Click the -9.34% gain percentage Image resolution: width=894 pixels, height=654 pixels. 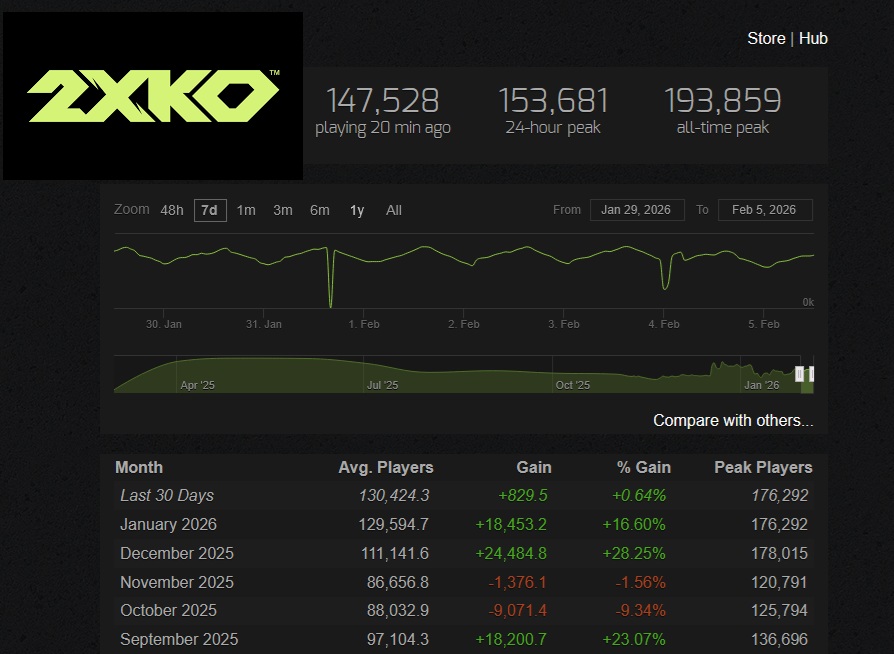pyautogui.click(x=640, y=611)
